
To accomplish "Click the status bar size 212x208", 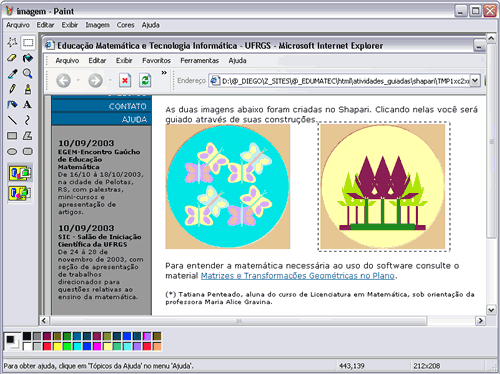I will [427, 366].
